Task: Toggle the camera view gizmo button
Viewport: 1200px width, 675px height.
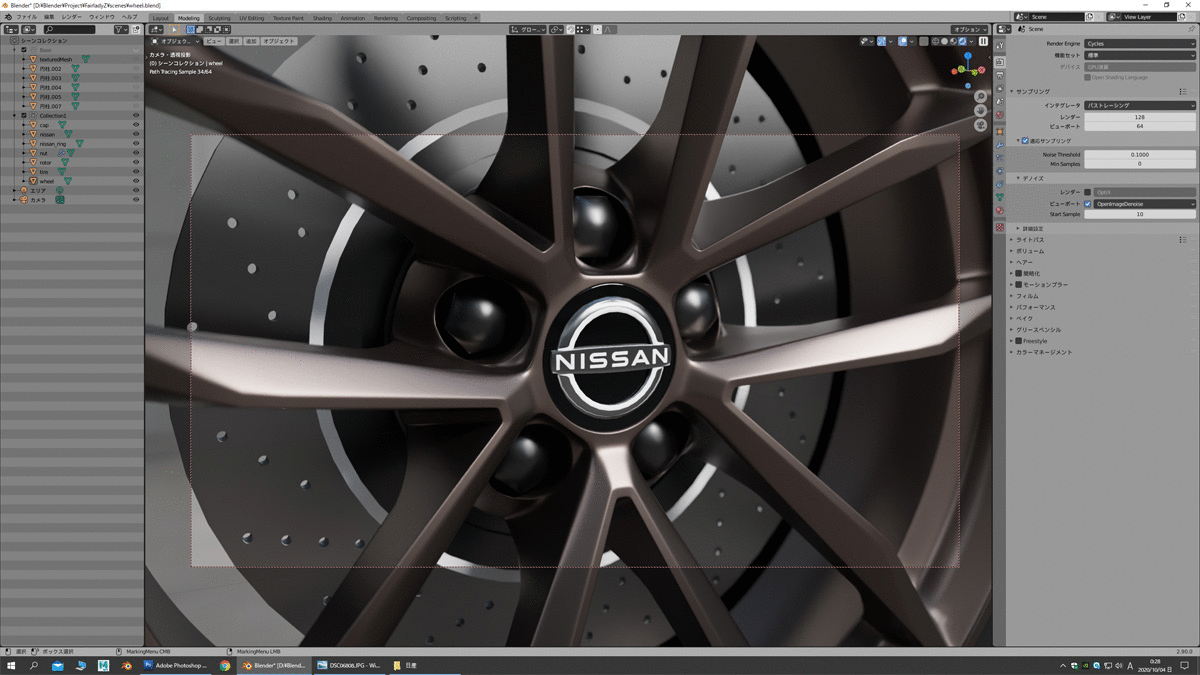Action: coord(980,125)
